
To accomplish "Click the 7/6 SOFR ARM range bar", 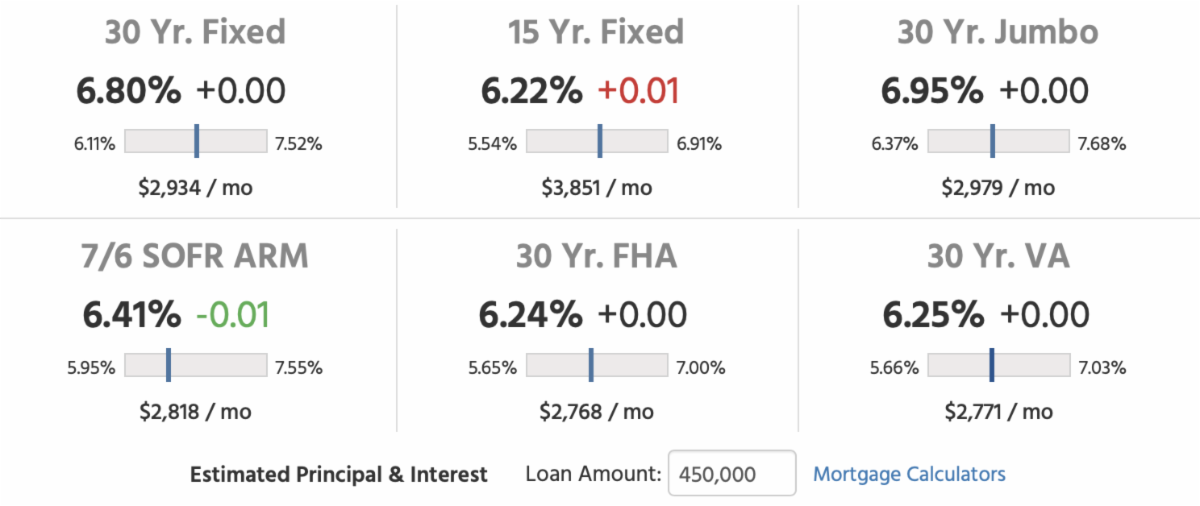I will [195, 366].
